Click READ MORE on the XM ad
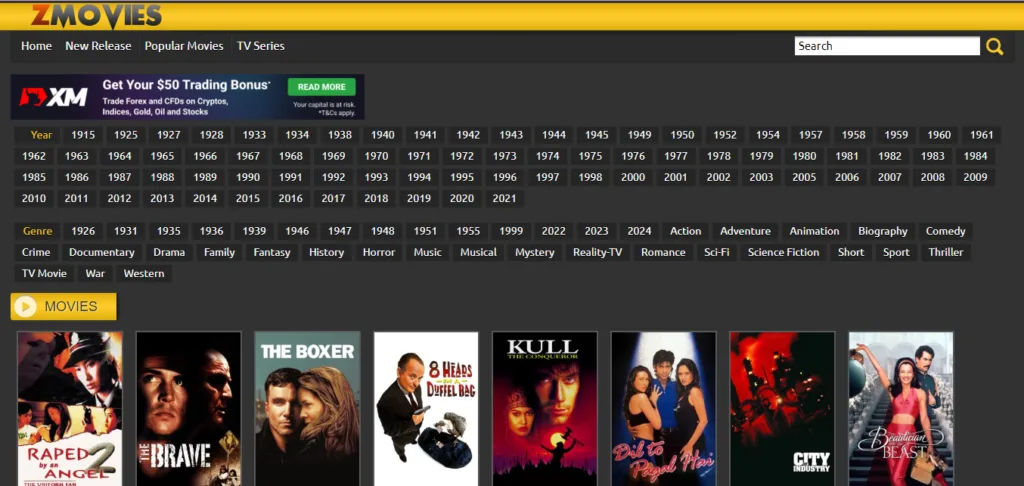Viewport: 1024px width, 486px height. point(321,87)
